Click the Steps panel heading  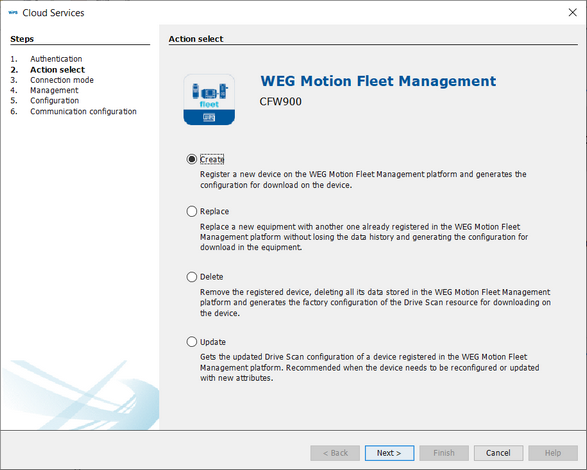pos(22,39)
